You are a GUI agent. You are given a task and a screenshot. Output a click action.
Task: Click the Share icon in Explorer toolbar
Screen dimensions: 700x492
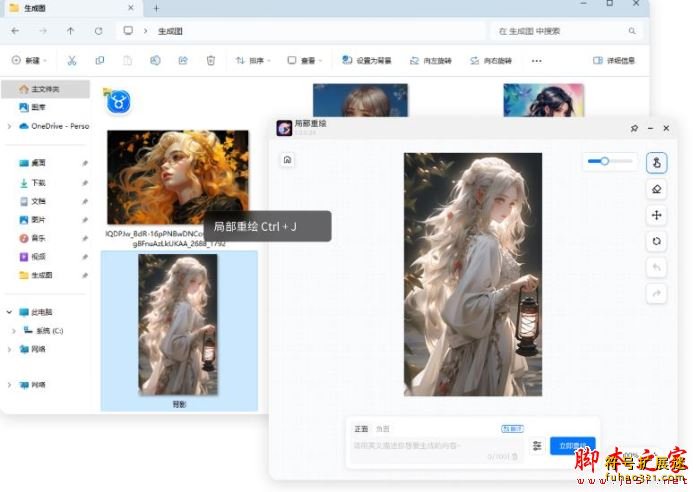183,60
